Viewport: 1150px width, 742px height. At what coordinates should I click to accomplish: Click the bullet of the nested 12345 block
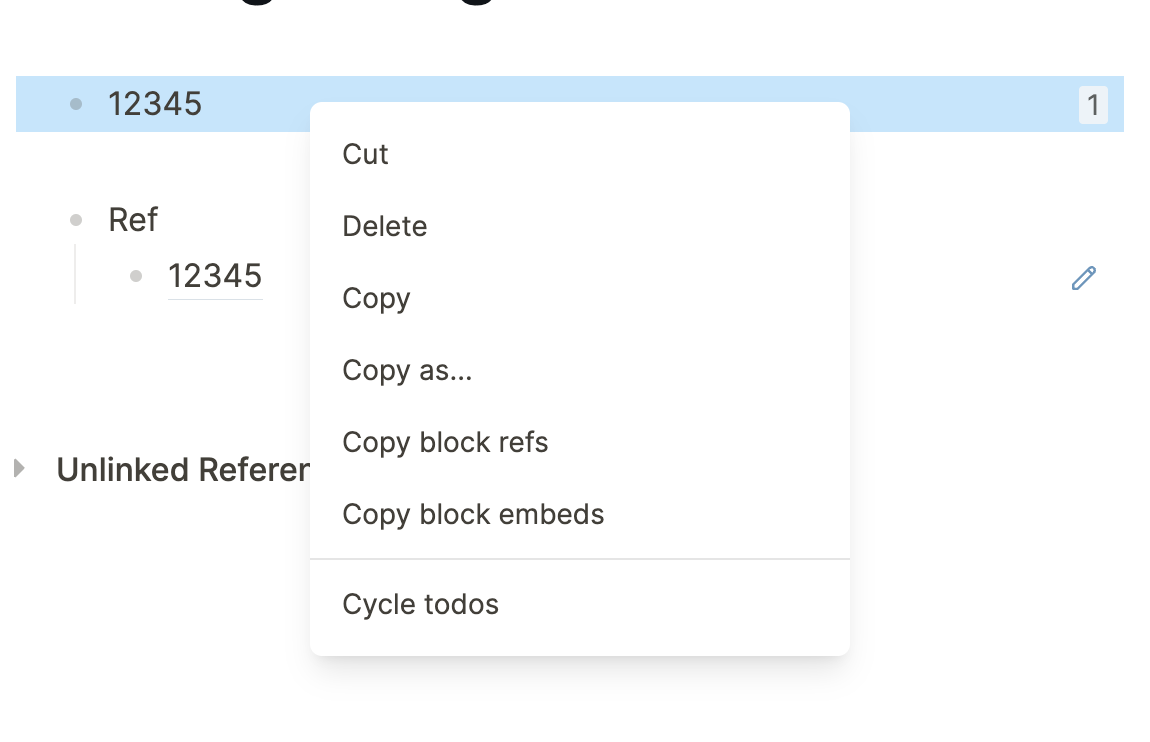[135, 277]
